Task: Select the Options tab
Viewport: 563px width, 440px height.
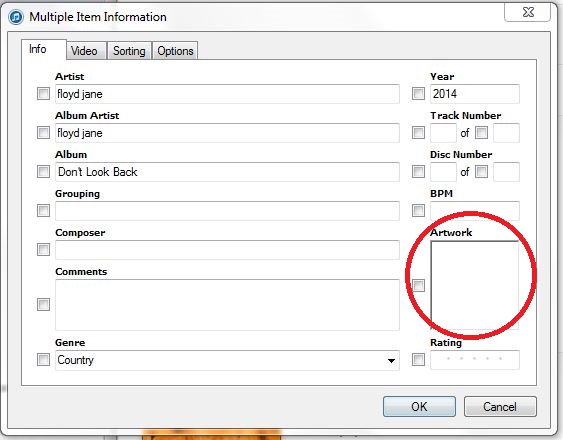Action: pyautogui.click(x=175, y=51)
